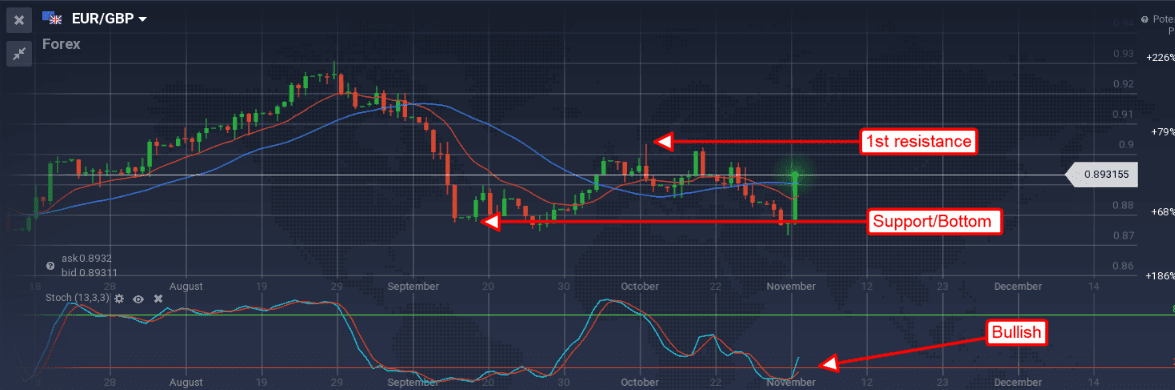Screen dimensions: 1175x390
Task: Open Stoch indicator settings gear
Action: coord(118,298)
